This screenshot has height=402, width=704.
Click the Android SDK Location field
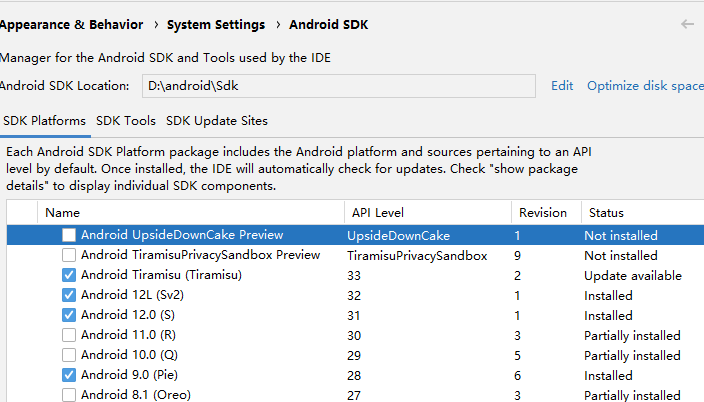click(x=338, y=86)
